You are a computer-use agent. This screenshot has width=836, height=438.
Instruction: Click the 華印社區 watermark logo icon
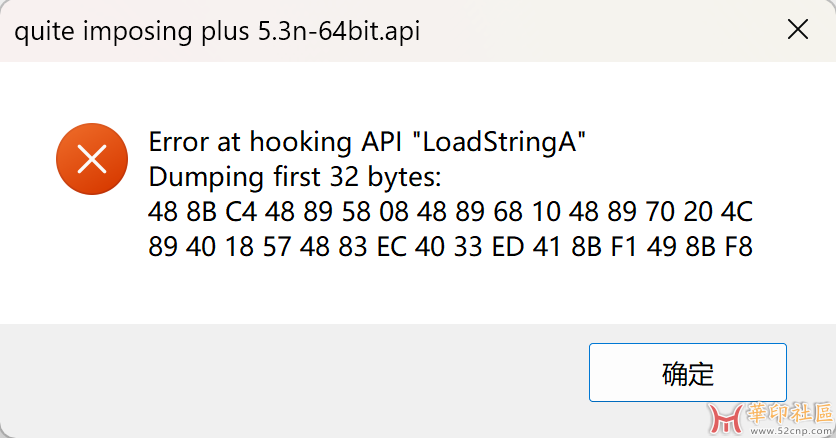725,416
